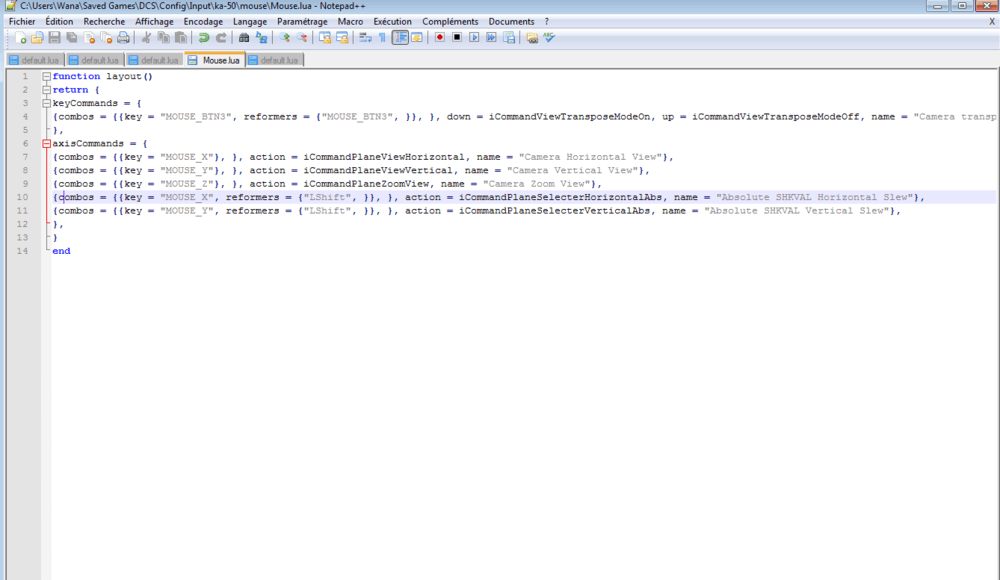The image size is (1000, 580).
Task: Collapse the axisCommands code block
Action: pos(45,143)
